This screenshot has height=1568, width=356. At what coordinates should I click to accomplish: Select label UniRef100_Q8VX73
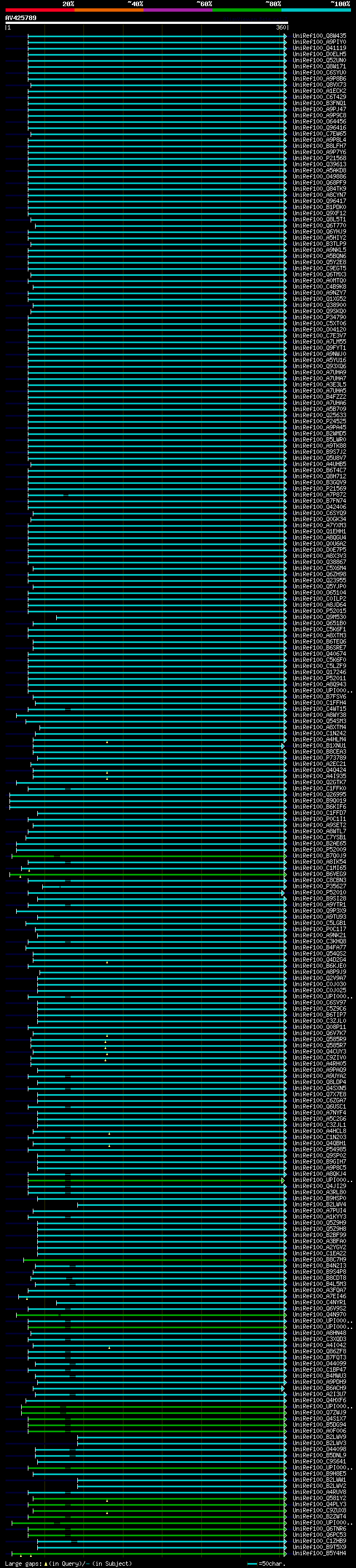319,85
